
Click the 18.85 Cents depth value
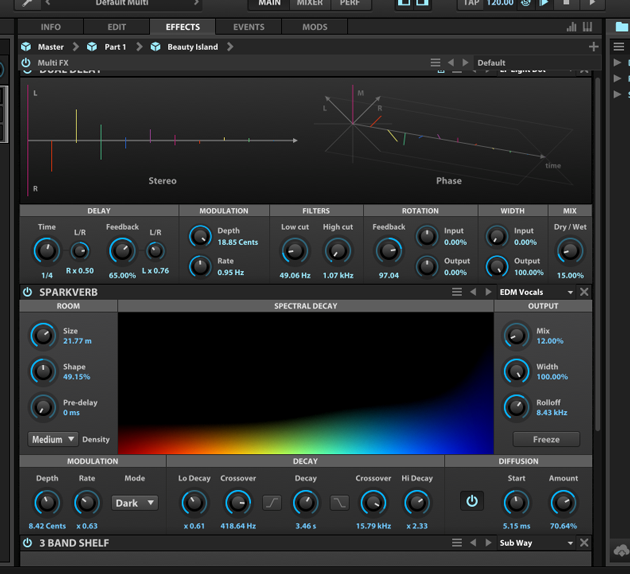pos(237,242)
